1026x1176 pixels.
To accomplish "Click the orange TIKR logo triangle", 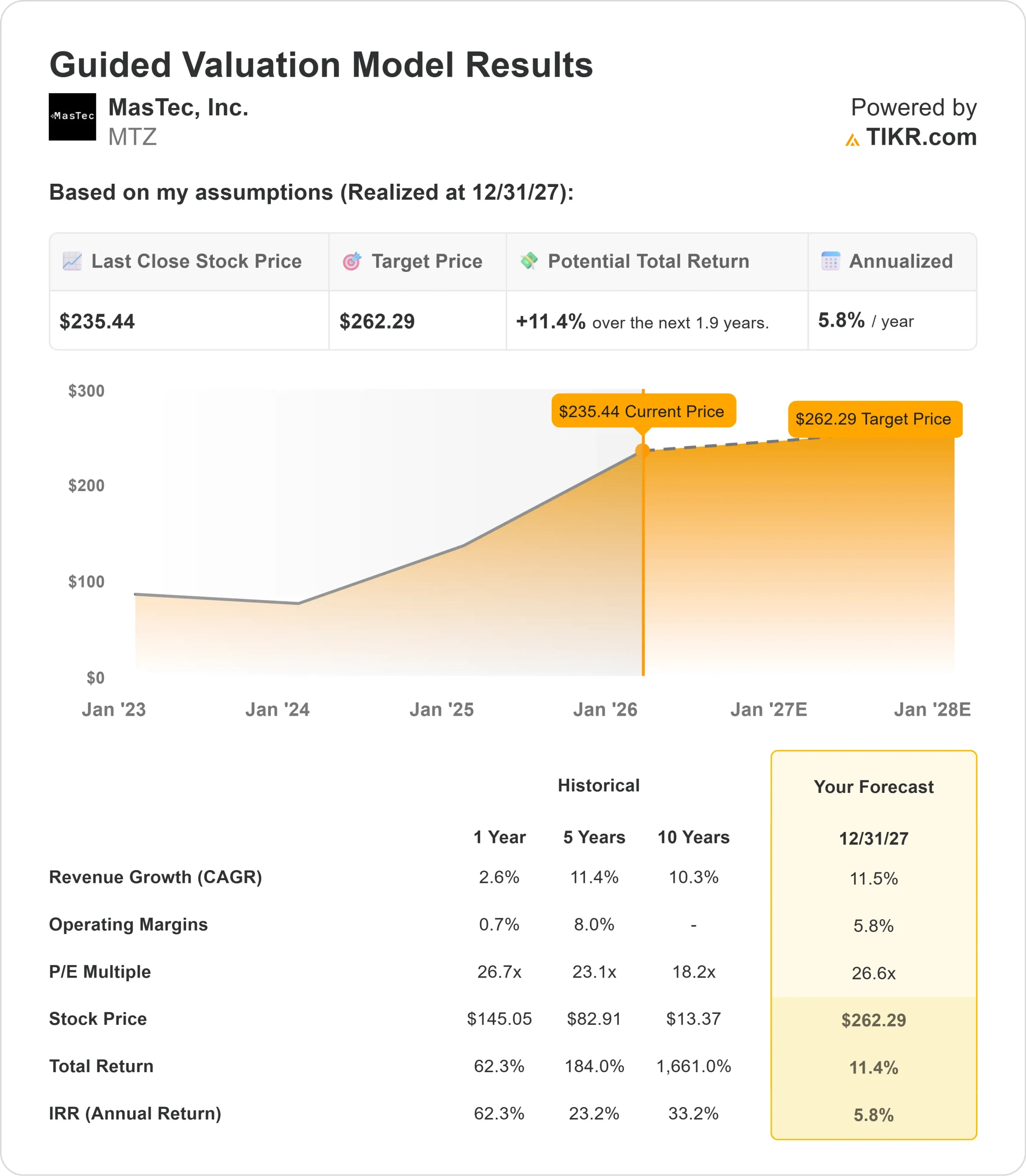I will (x=852, y=140).
